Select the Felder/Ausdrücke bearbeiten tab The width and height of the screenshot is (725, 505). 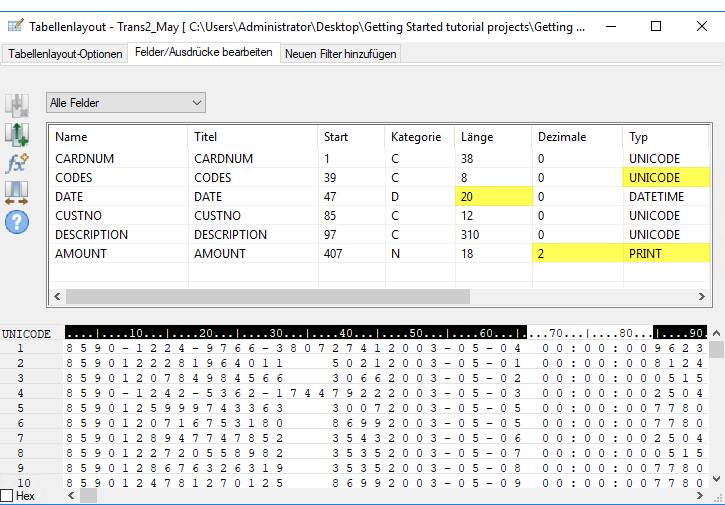click(203, 53)
